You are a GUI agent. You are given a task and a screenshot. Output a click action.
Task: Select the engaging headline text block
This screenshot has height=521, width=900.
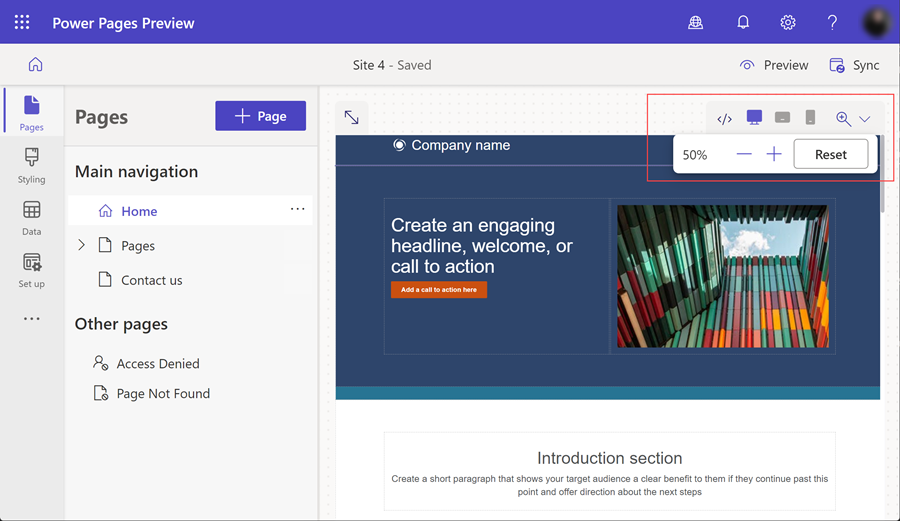(x=482, y=246)
